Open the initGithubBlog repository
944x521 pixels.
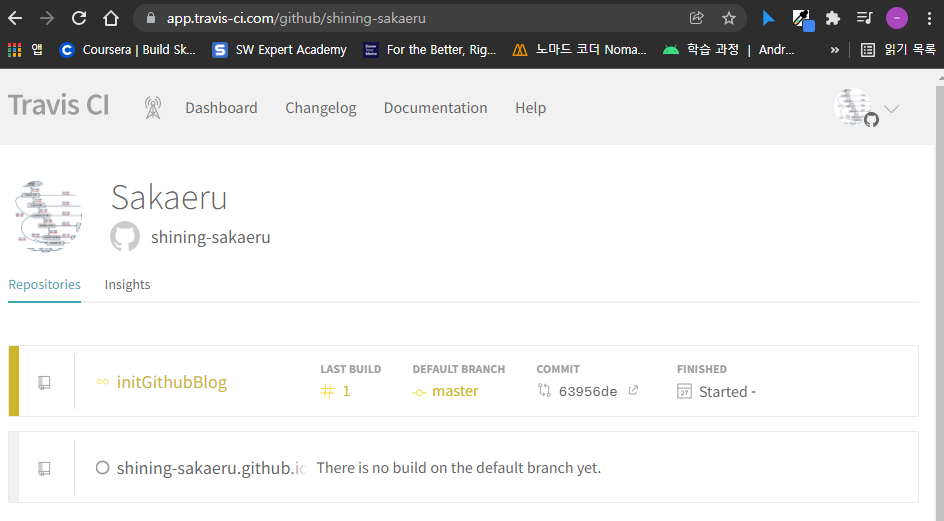click(172, 382)
